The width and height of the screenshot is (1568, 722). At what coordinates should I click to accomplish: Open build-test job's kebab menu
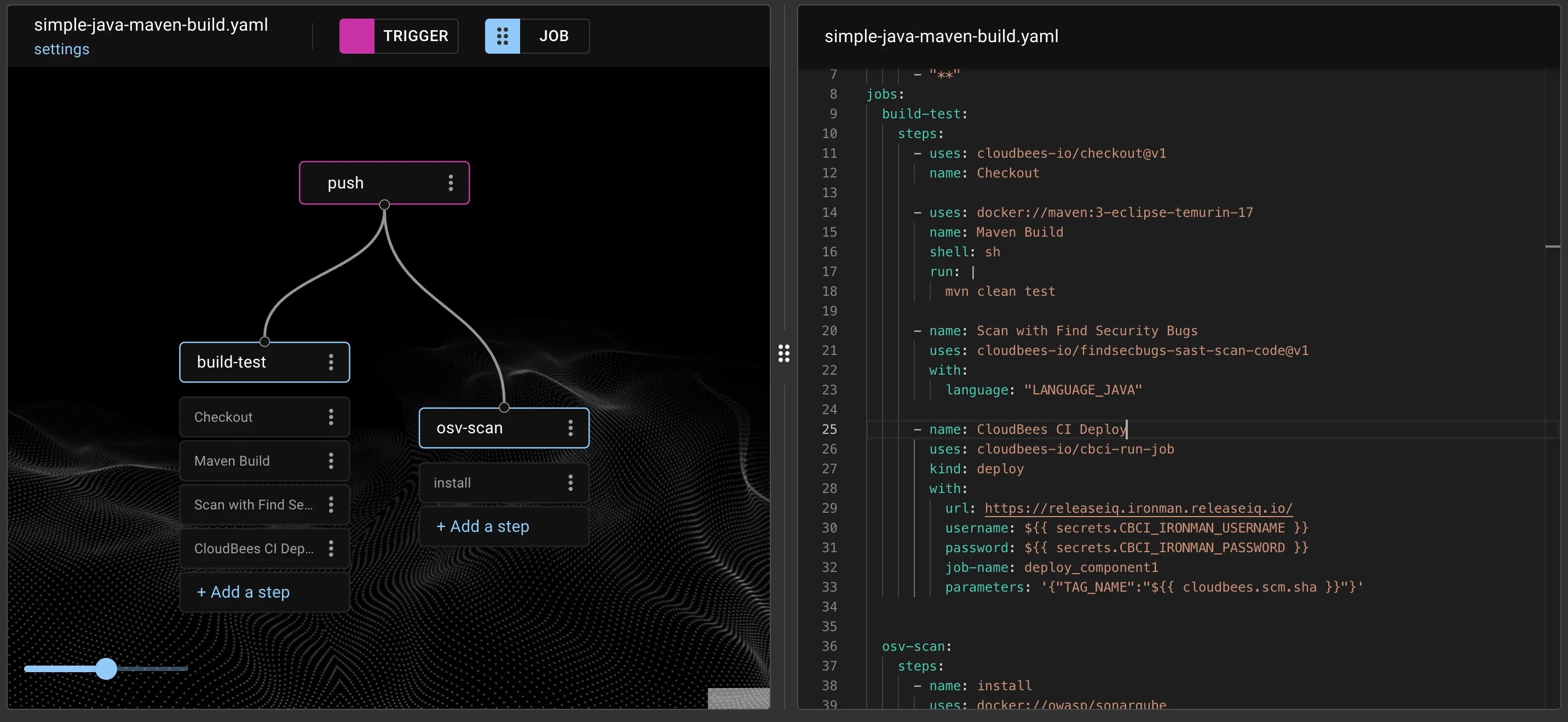click(331, 362)
